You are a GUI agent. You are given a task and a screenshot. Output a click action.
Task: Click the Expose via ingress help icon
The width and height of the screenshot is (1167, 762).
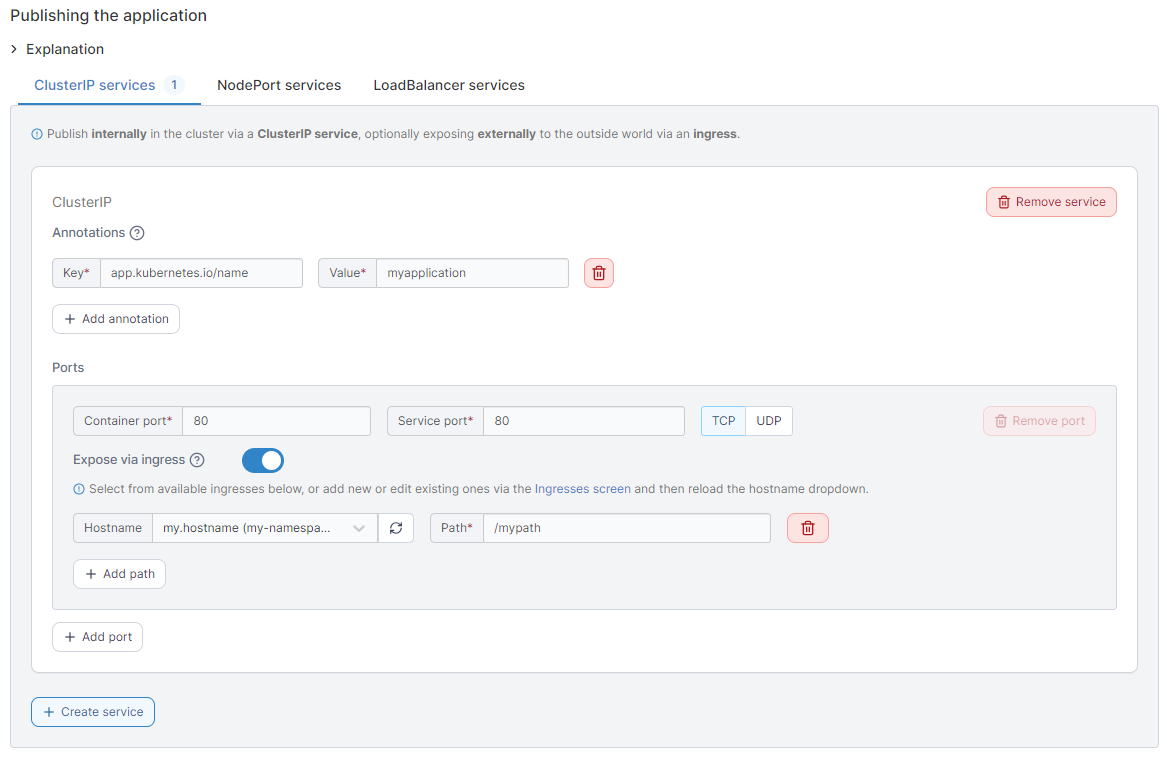pyautogui.click(x=197, y=460)
